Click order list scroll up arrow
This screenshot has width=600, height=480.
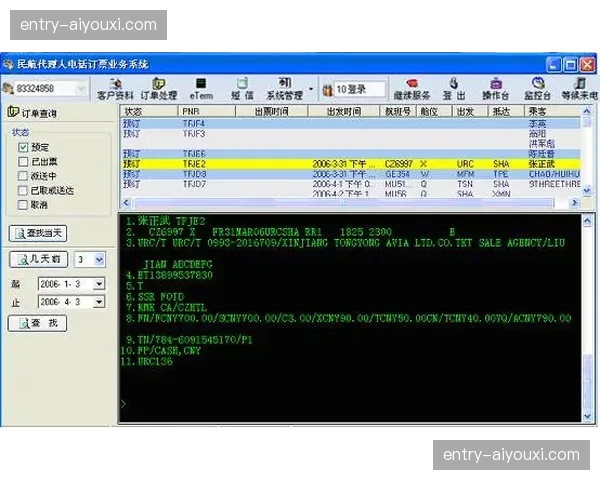click(x=587, y=111)
